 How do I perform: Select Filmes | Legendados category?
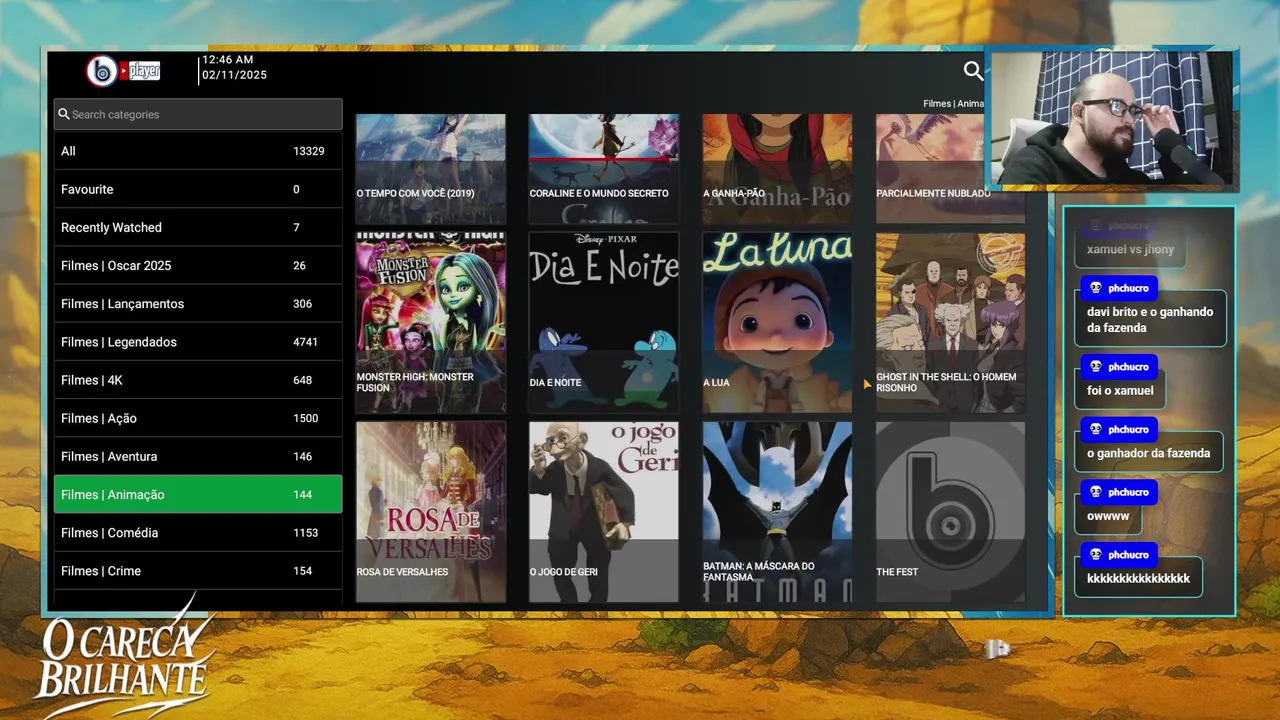(198, 342)
